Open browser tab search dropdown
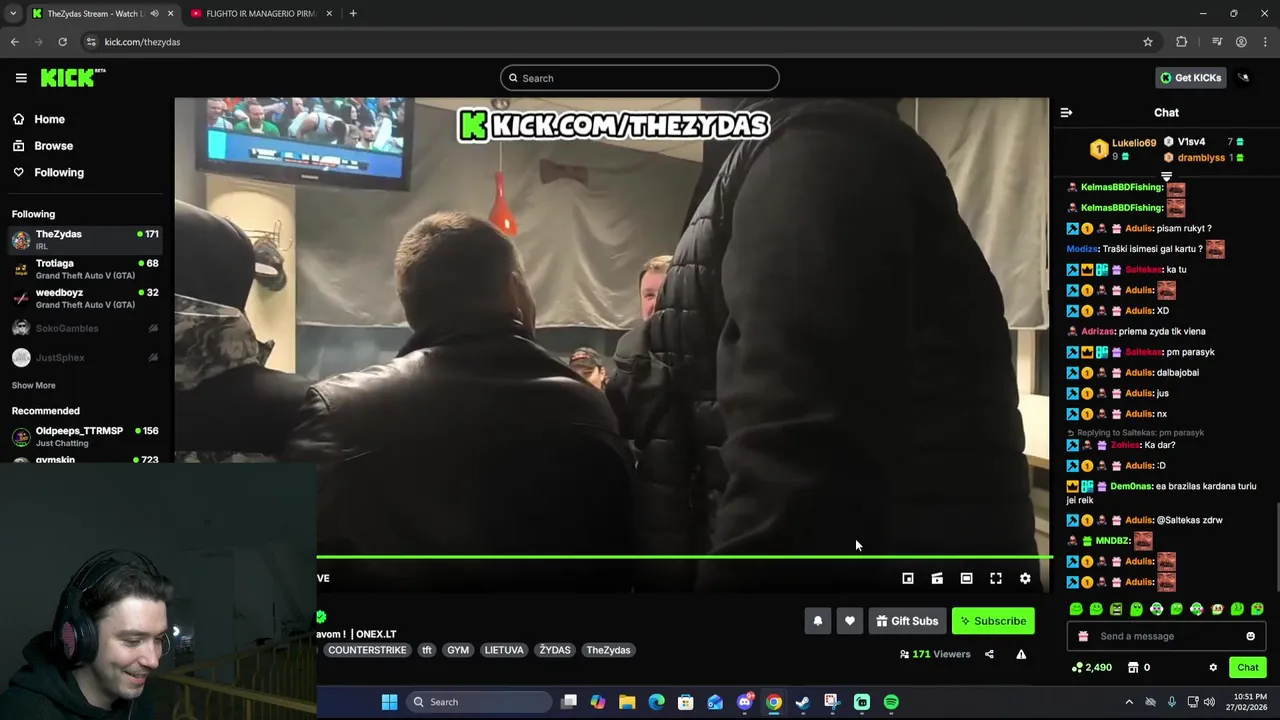 click(13, 13)
